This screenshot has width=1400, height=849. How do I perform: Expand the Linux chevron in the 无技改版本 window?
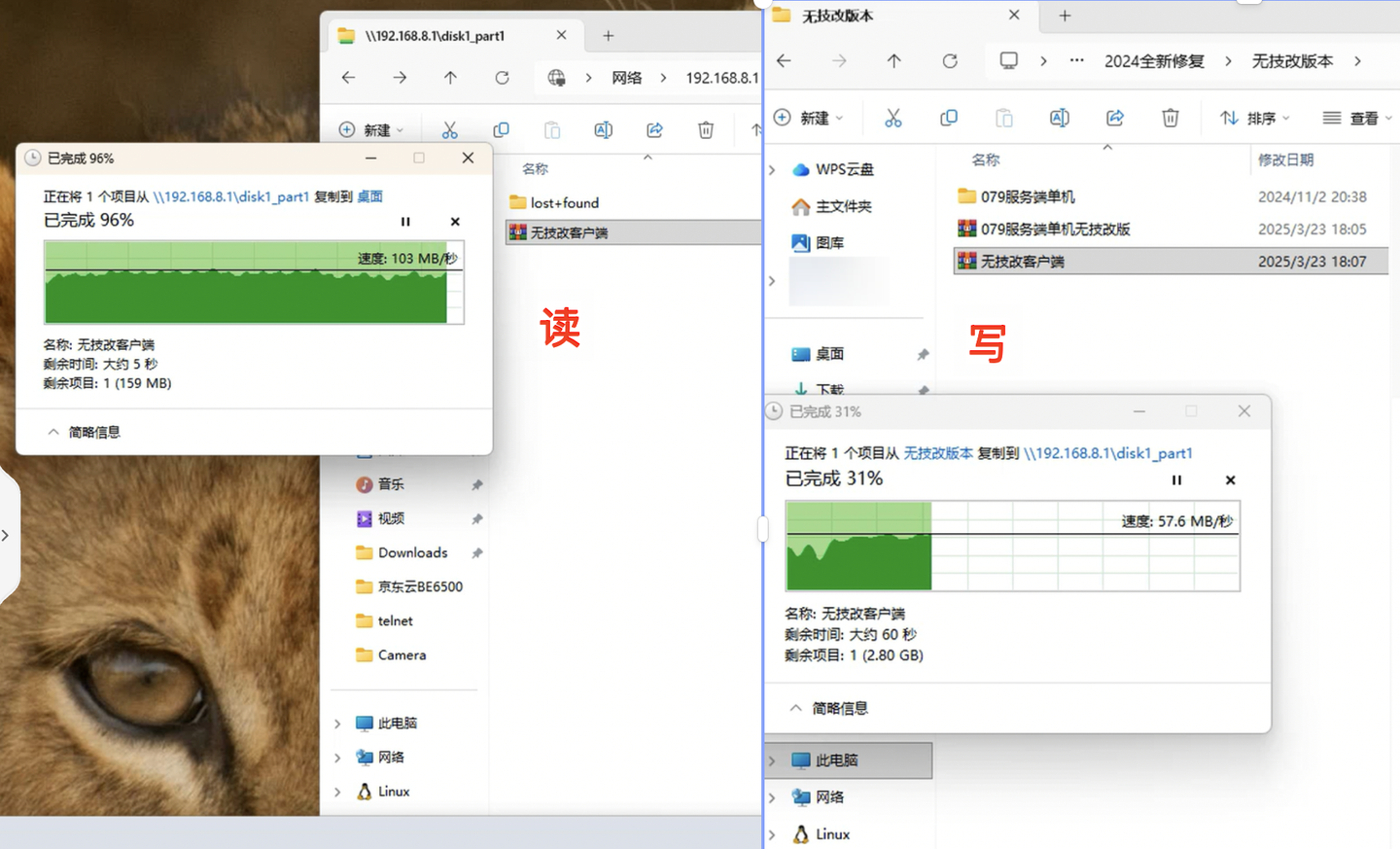[x=773, y=834]
